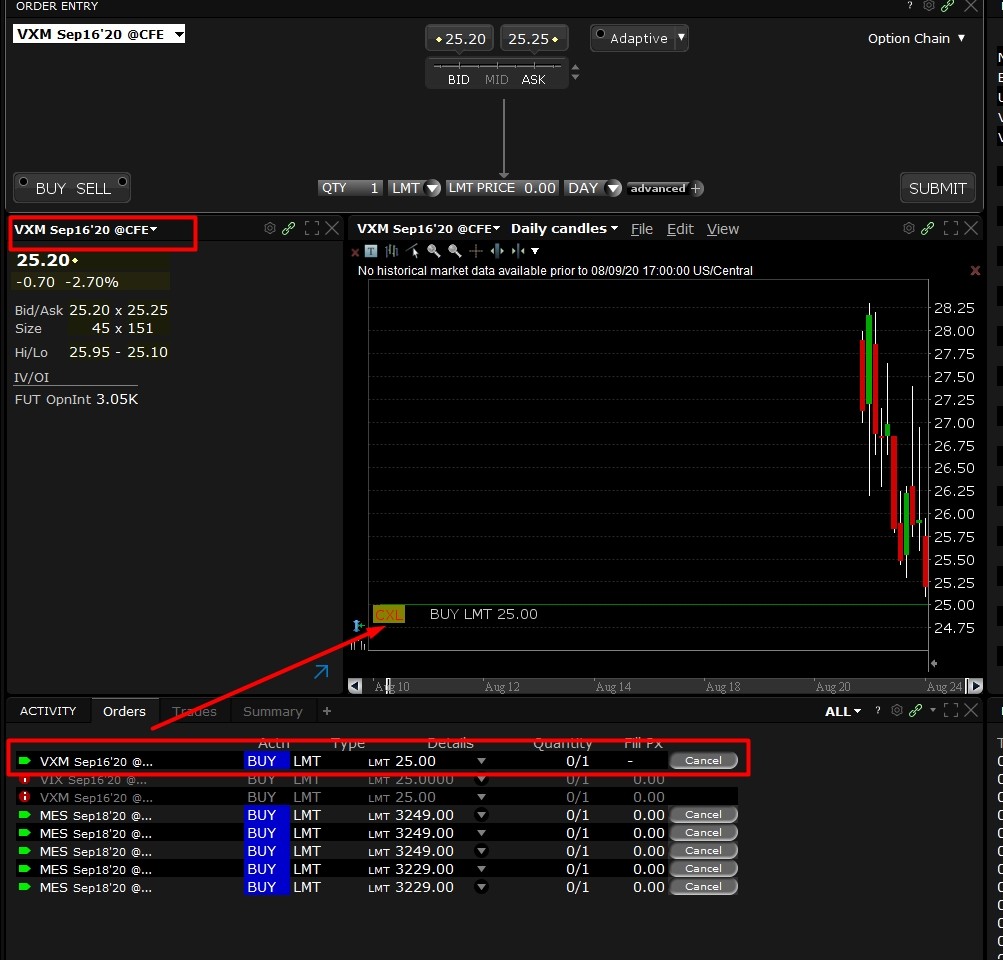Click the small red X beside chart toolbar
1003x960 pixels.
tap(355, 252)
